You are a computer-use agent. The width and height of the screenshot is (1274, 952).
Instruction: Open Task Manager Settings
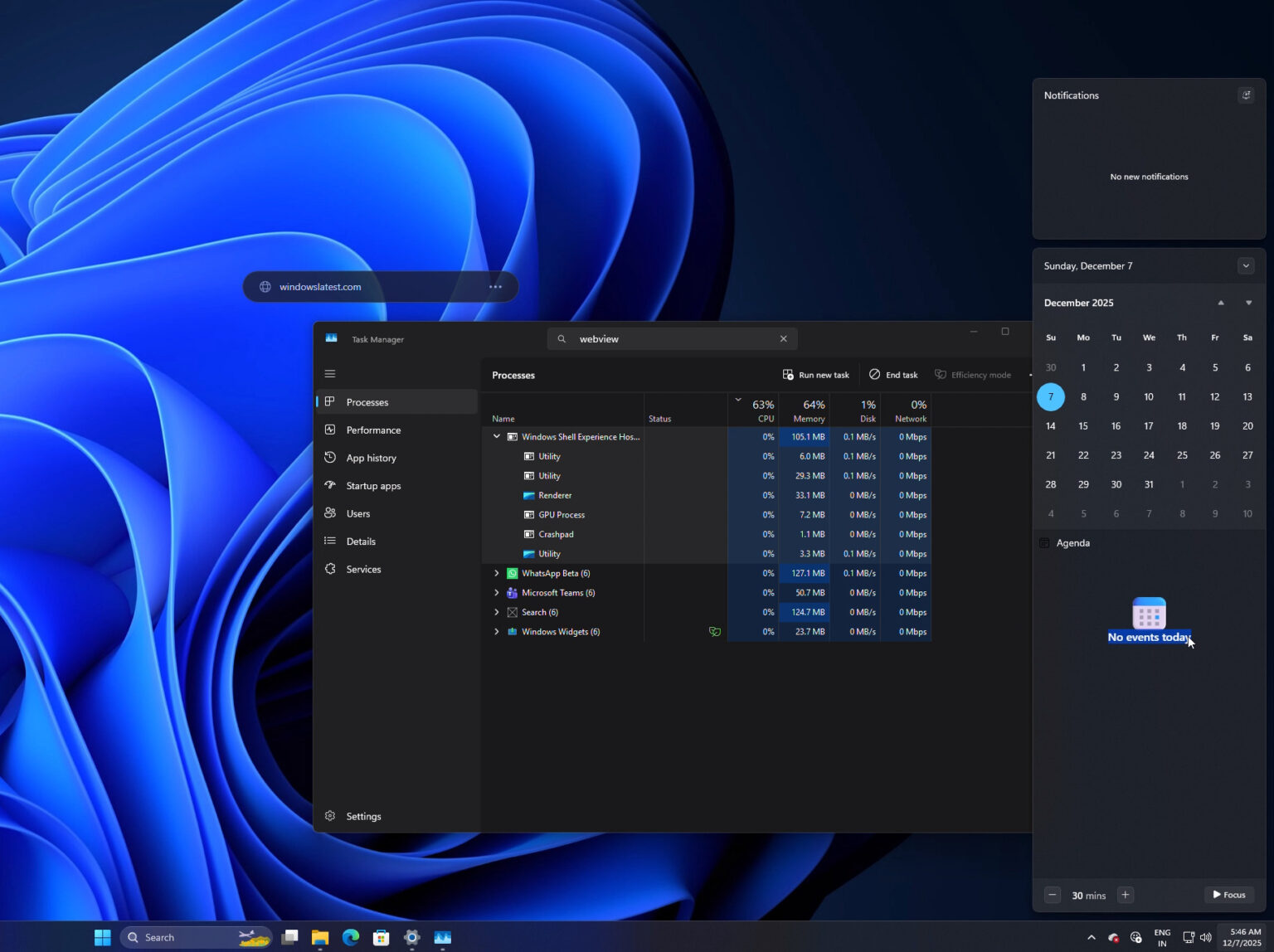coord(363,816)
